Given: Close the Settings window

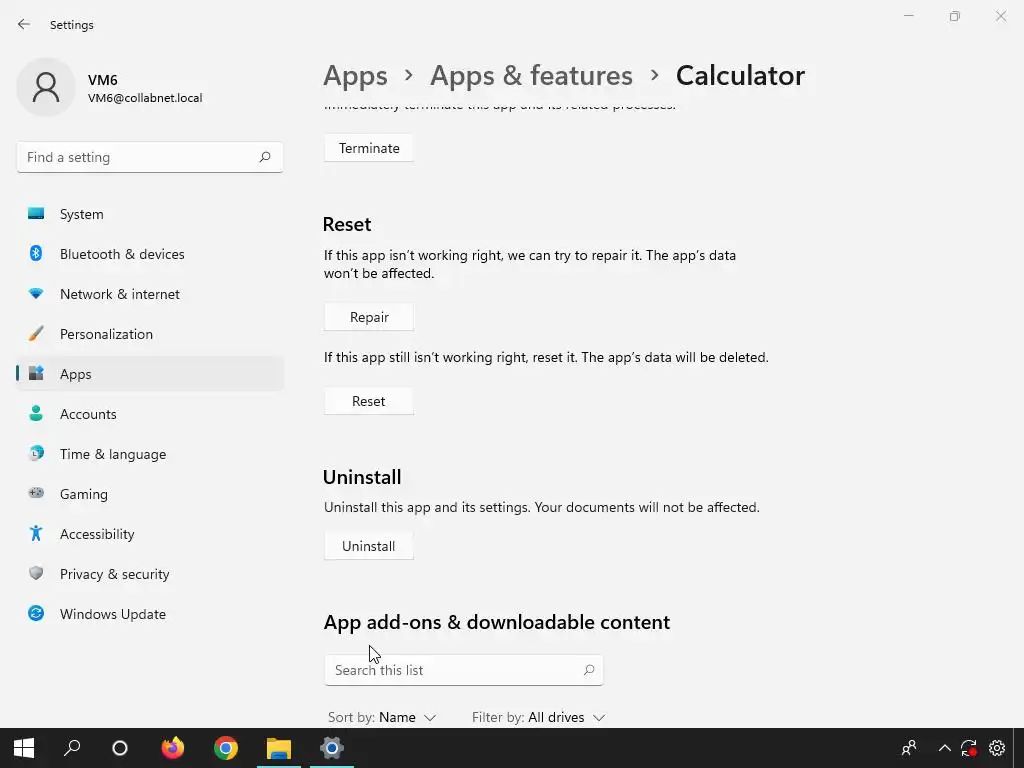Looking at the screenshot, I should (1000, 16).
